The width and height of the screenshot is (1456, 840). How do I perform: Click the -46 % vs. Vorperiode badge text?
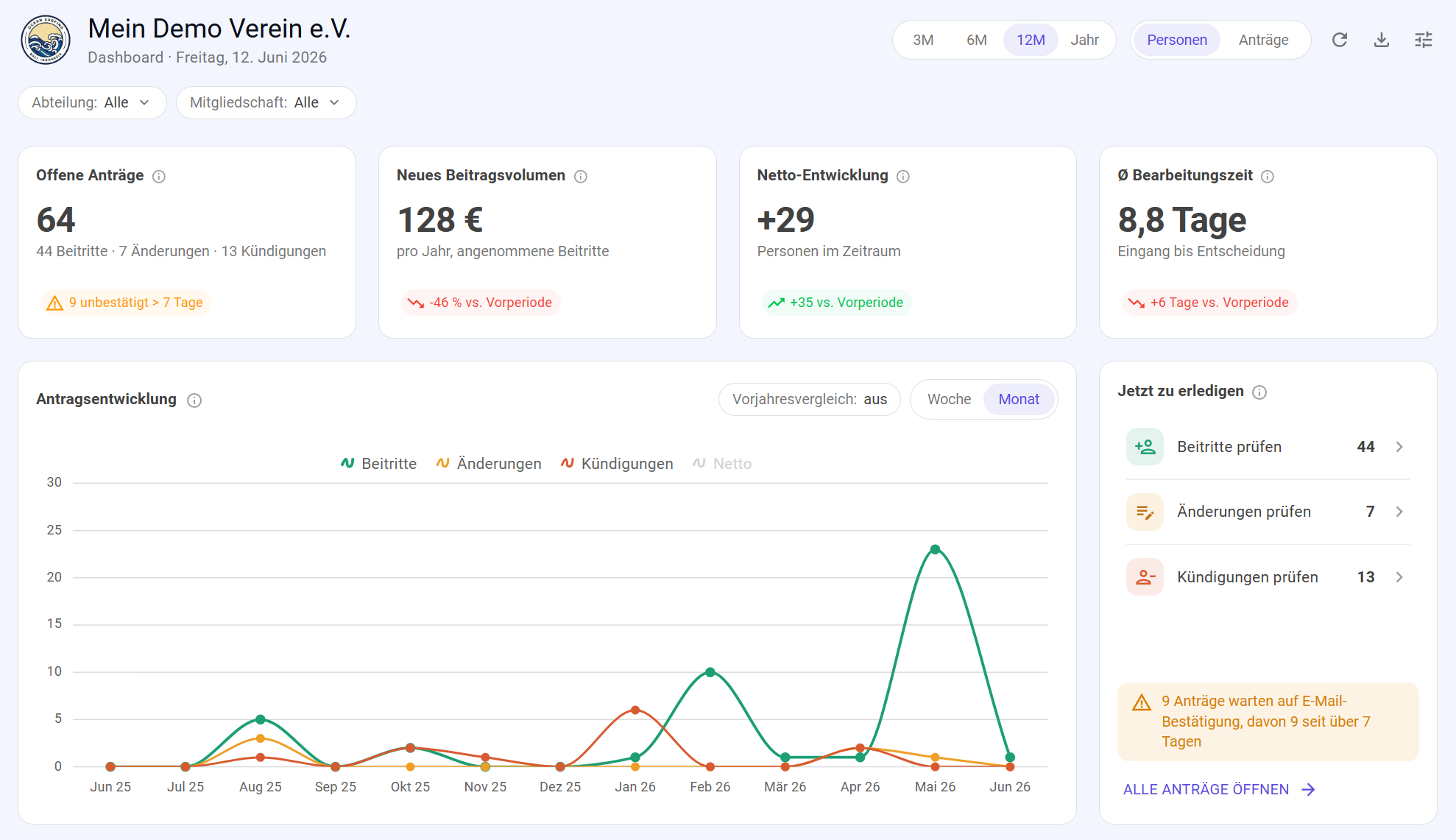click(491, 303)
